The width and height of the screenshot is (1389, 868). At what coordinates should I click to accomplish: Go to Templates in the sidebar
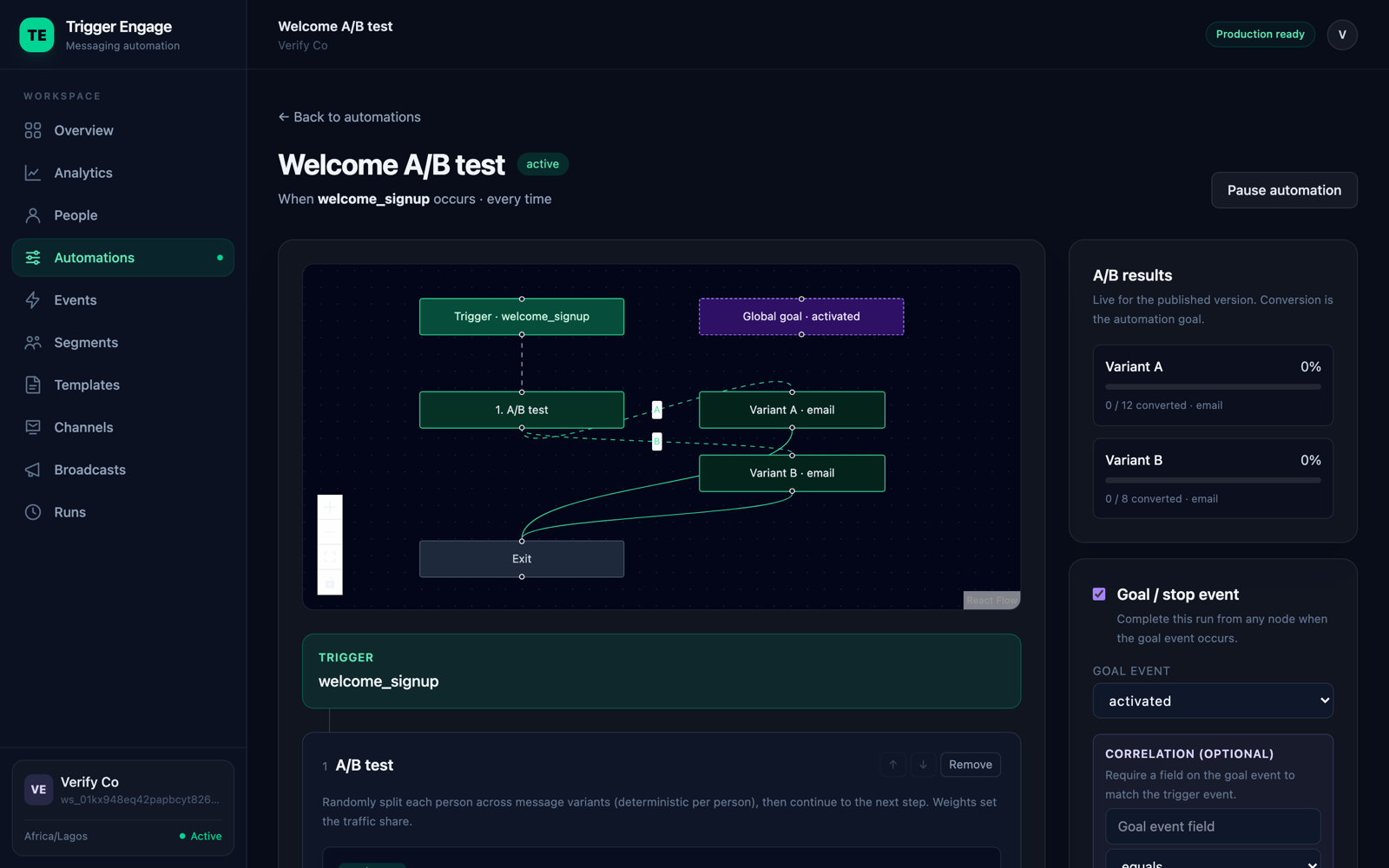click(x=123, y=385)
